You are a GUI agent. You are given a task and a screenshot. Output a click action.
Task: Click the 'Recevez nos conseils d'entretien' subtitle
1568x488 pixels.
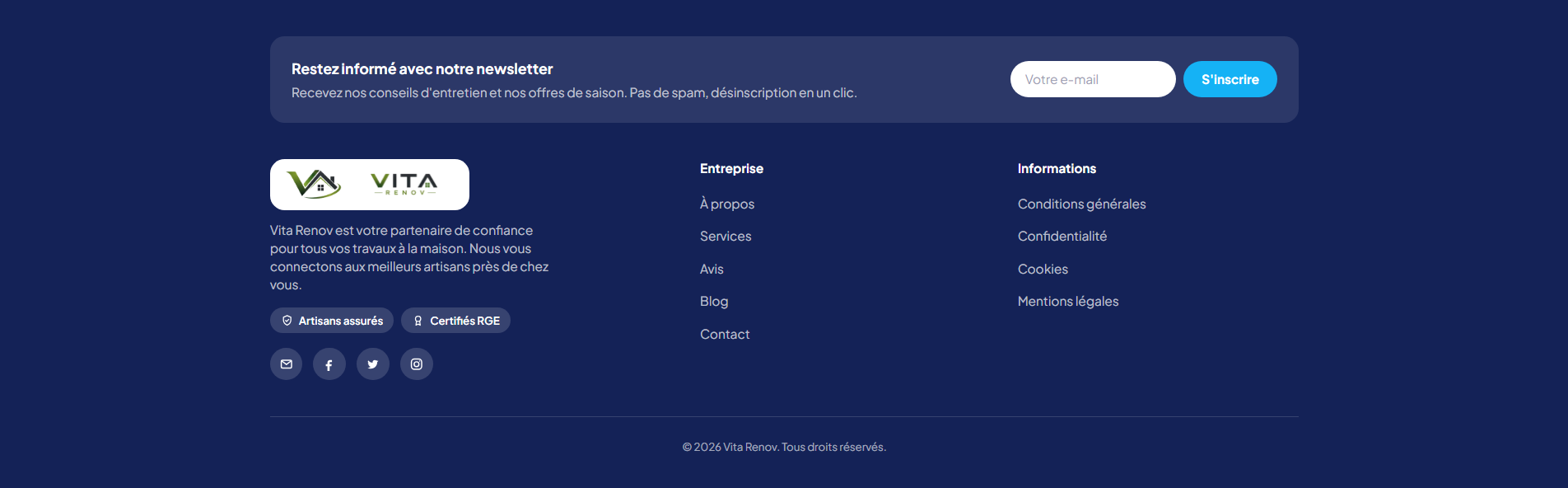pos(574,92)
